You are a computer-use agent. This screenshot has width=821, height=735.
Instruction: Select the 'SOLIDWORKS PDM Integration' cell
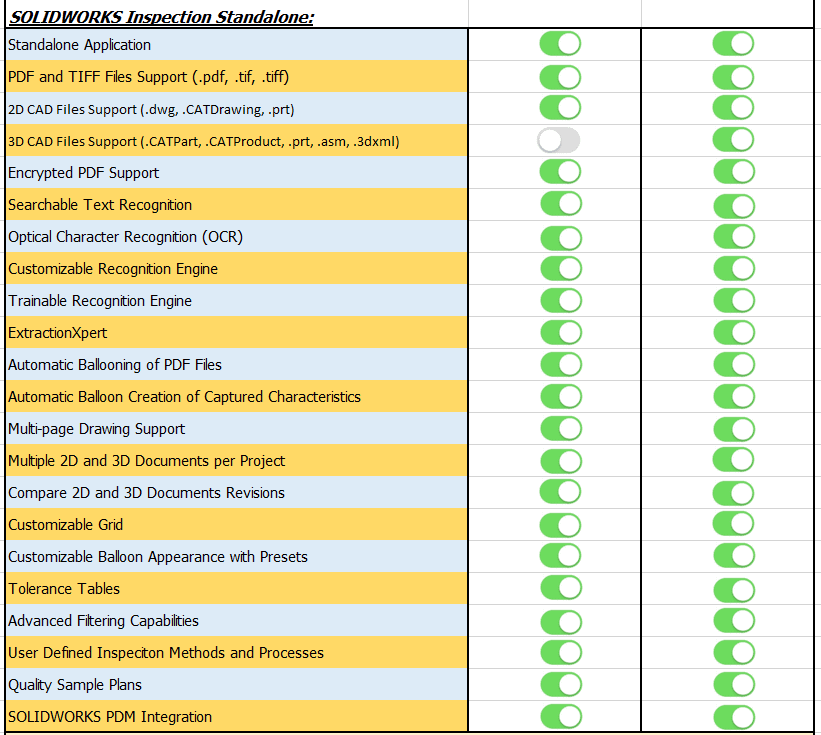236,716
